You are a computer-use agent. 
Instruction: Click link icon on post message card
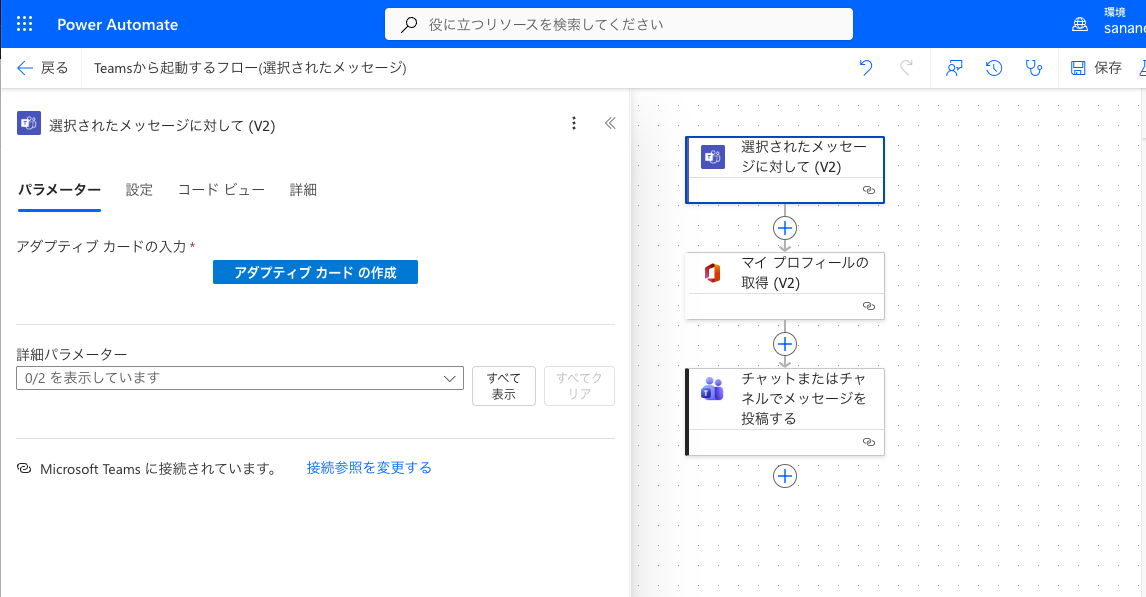(869, 442)
